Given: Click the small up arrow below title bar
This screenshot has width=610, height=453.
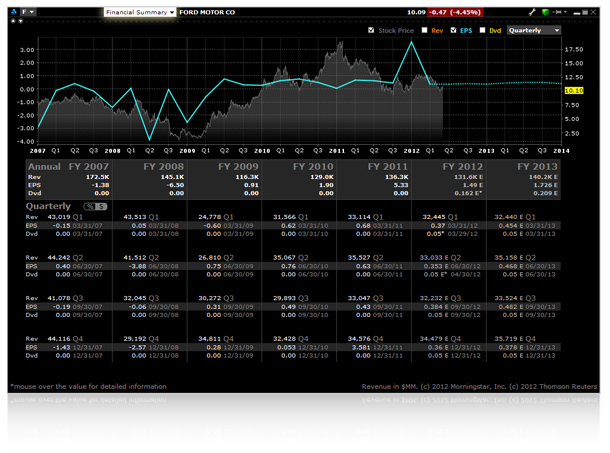Looking at the screenshot, I should [x=13, y=21].
